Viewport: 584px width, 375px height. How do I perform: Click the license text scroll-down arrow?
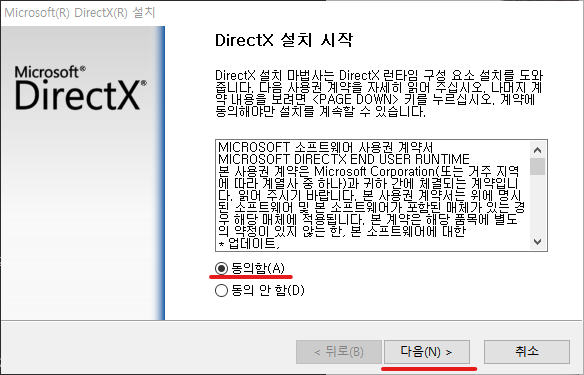click(537, 242)
